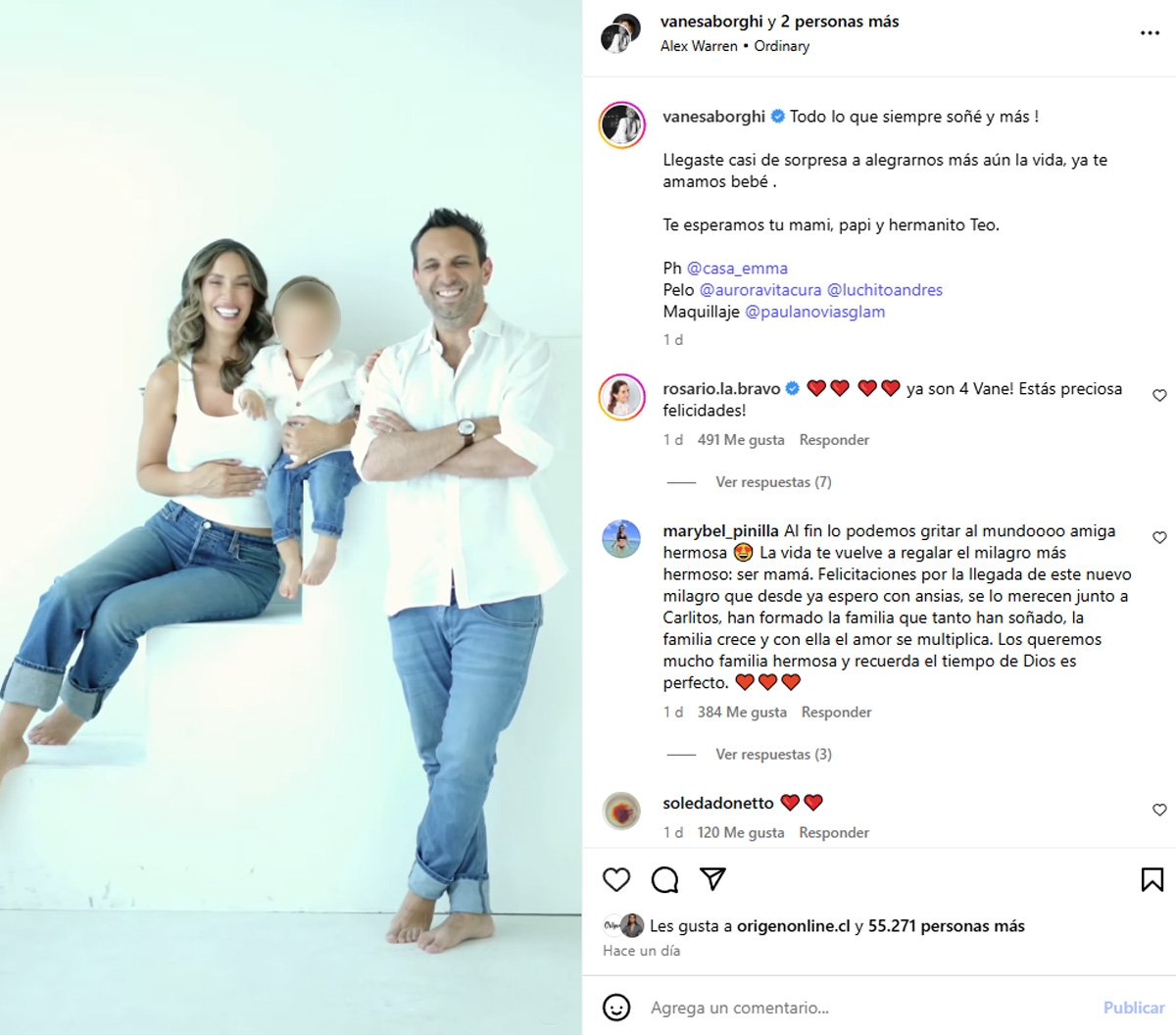Open vanesaborghi's profile picture in caption
The height and width of the screenshot is (1035, 1176).
click(621, 124)
